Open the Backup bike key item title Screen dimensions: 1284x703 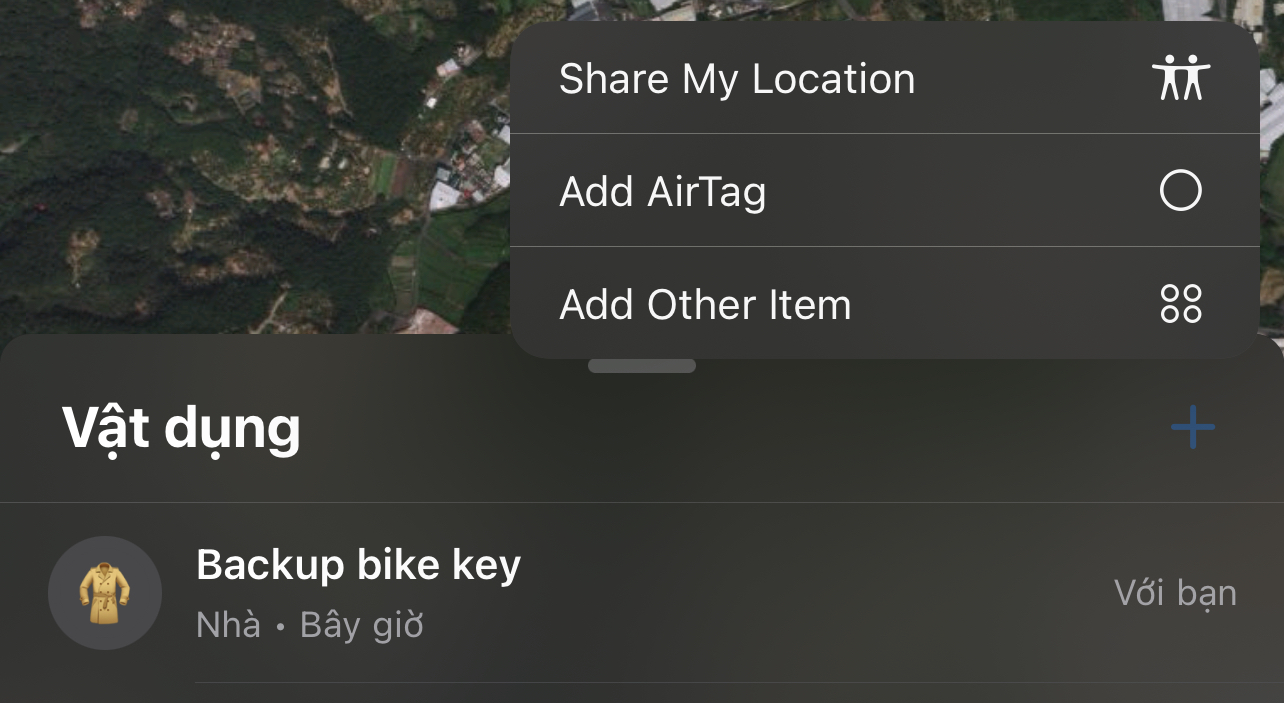point(358,565)
